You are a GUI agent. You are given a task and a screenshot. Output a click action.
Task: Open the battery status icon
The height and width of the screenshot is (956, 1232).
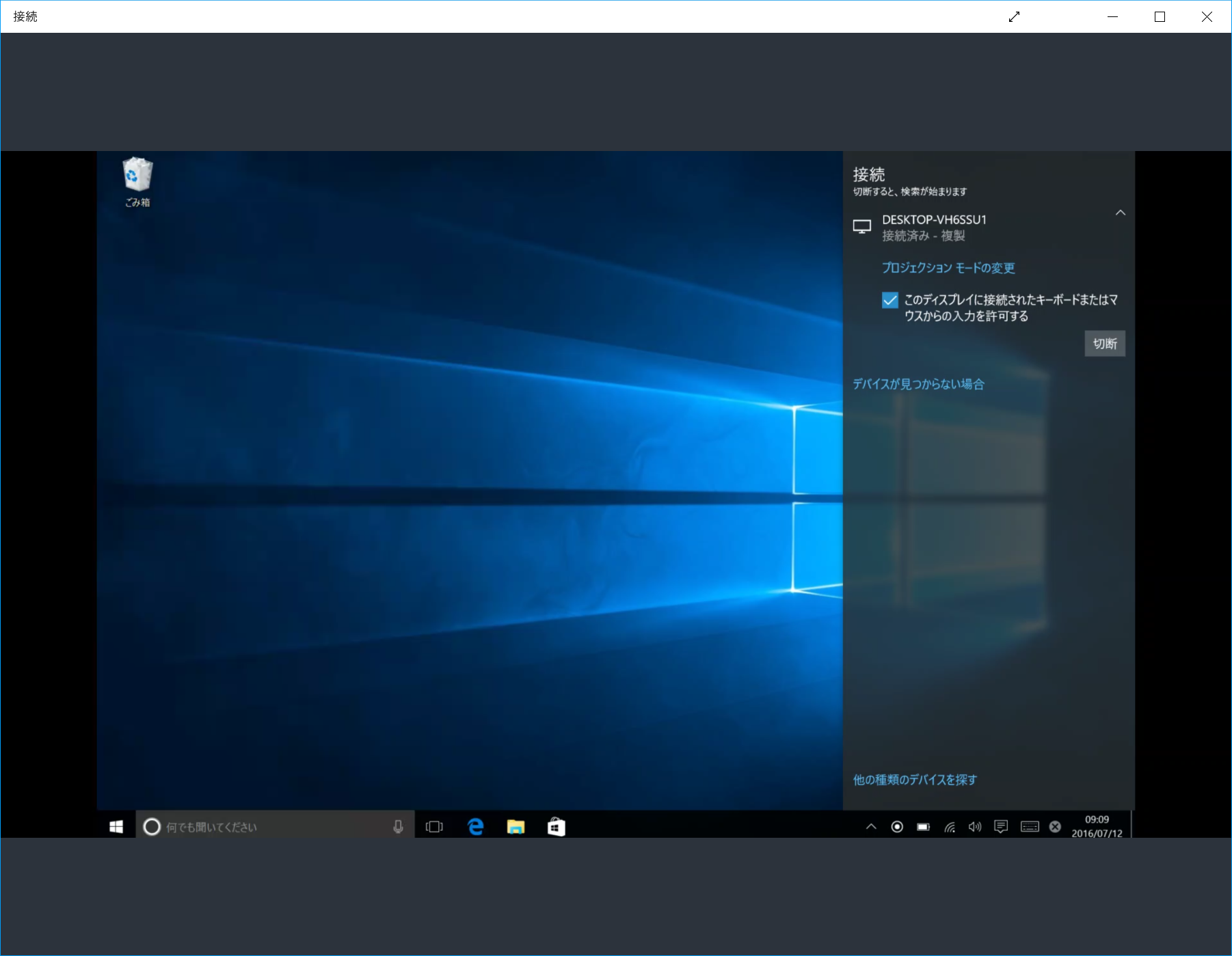pyautogui.click(x=923, y=826)
